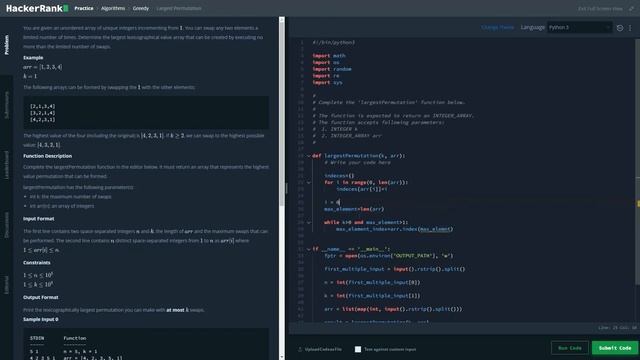Collapse the while loop fold arrow

coord(309,222)
